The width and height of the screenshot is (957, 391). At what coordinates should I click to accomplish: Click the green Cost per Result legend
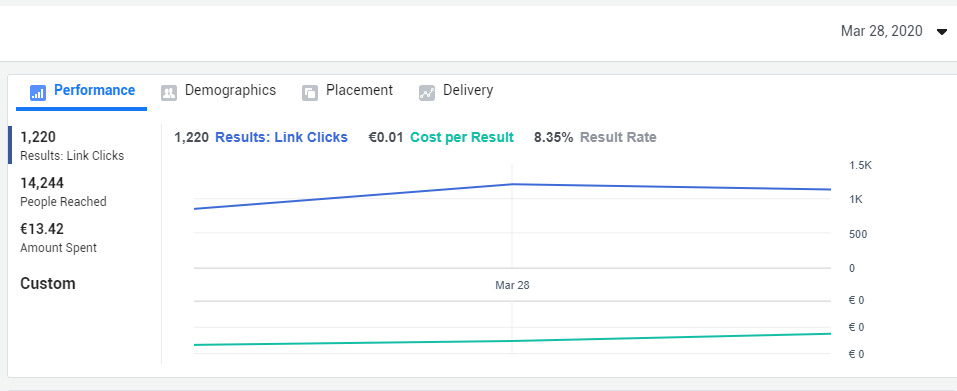point(462,137)
